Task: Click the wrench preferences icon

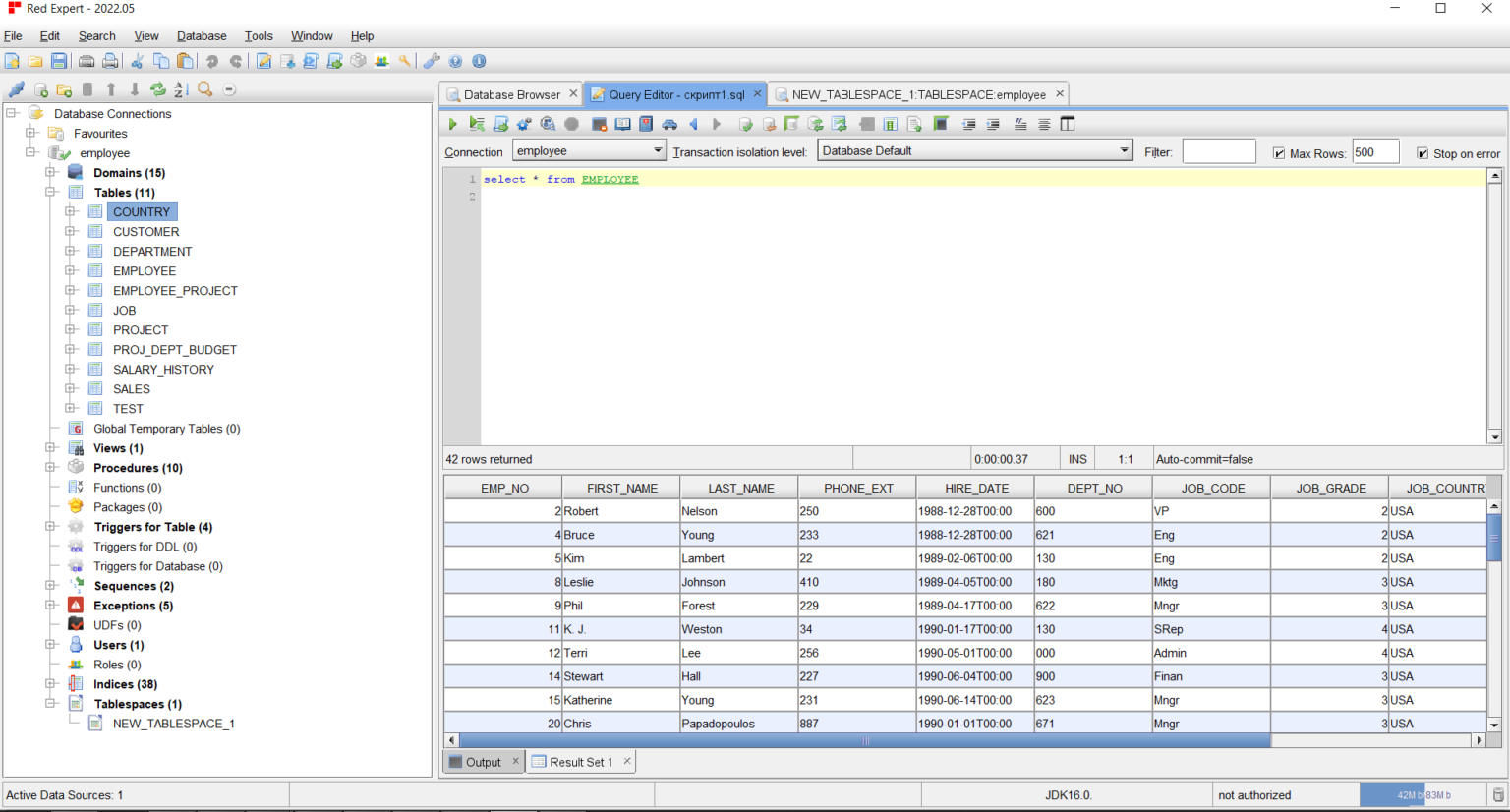Action: 432,61
